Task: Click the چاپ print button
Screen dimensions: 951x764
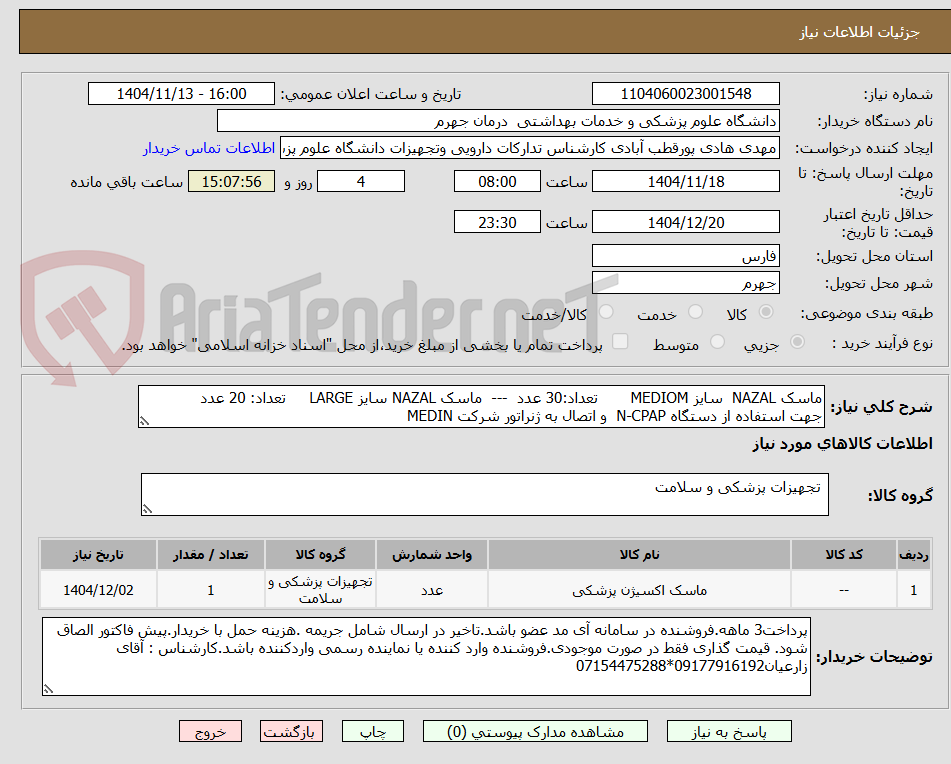Action: coord(373,731)
